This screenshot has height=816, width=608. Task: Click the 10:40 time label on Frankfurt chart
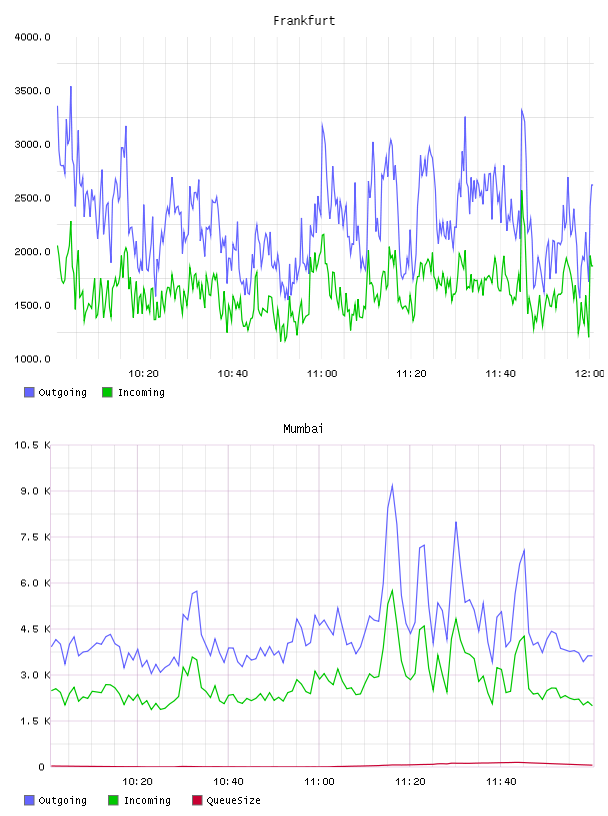(x=232, y=373)
